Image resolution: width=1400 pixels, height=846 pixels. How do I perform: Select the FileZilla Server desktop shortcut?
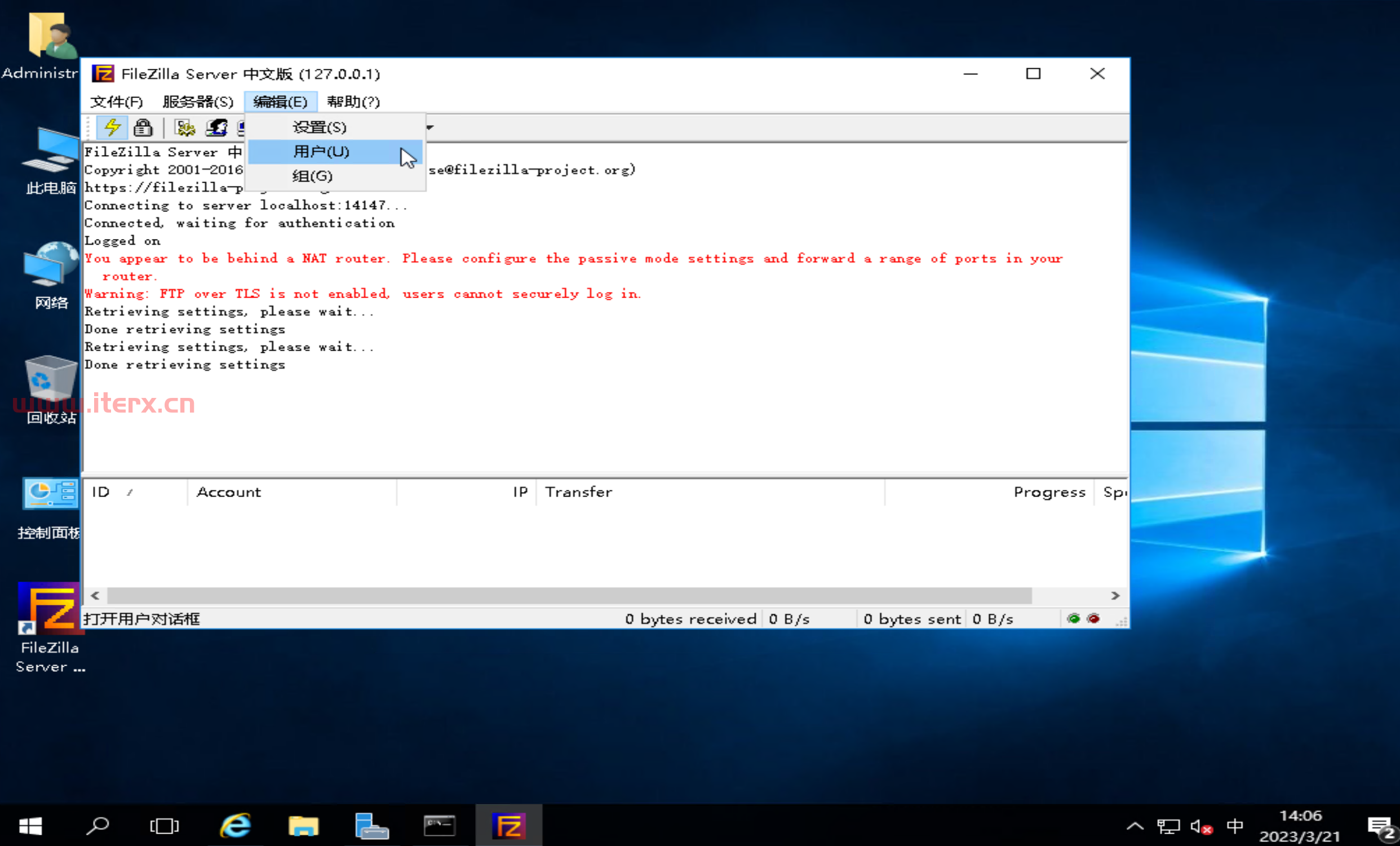tap(50, 628)
